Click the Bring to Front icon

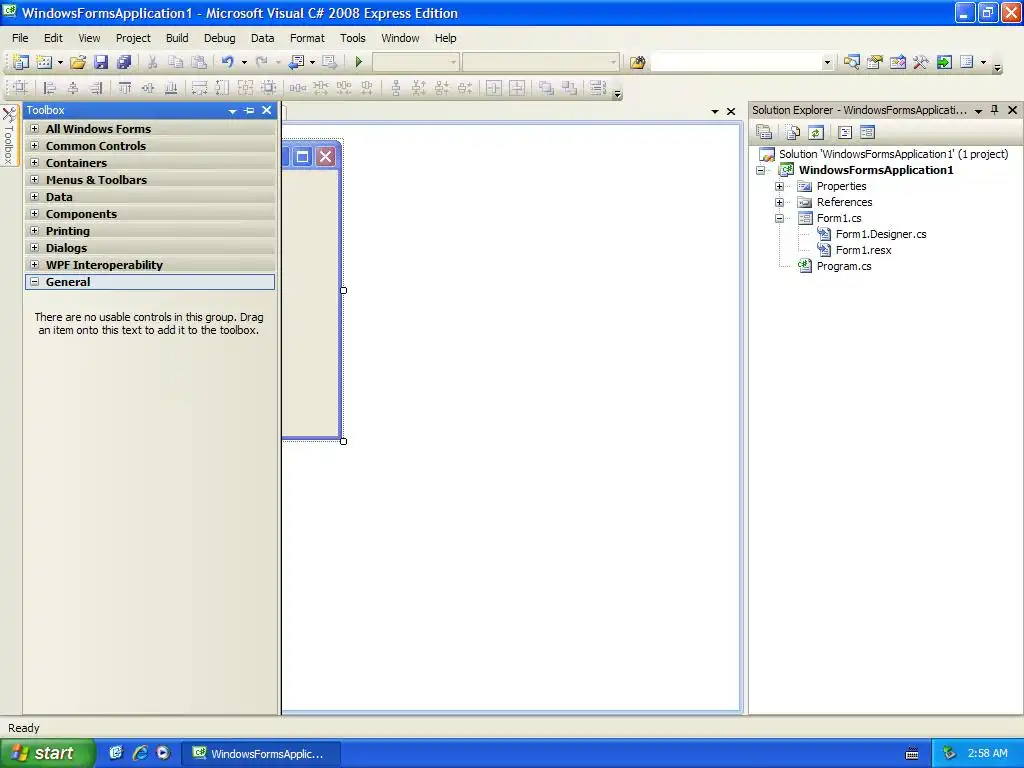point(546,88)
